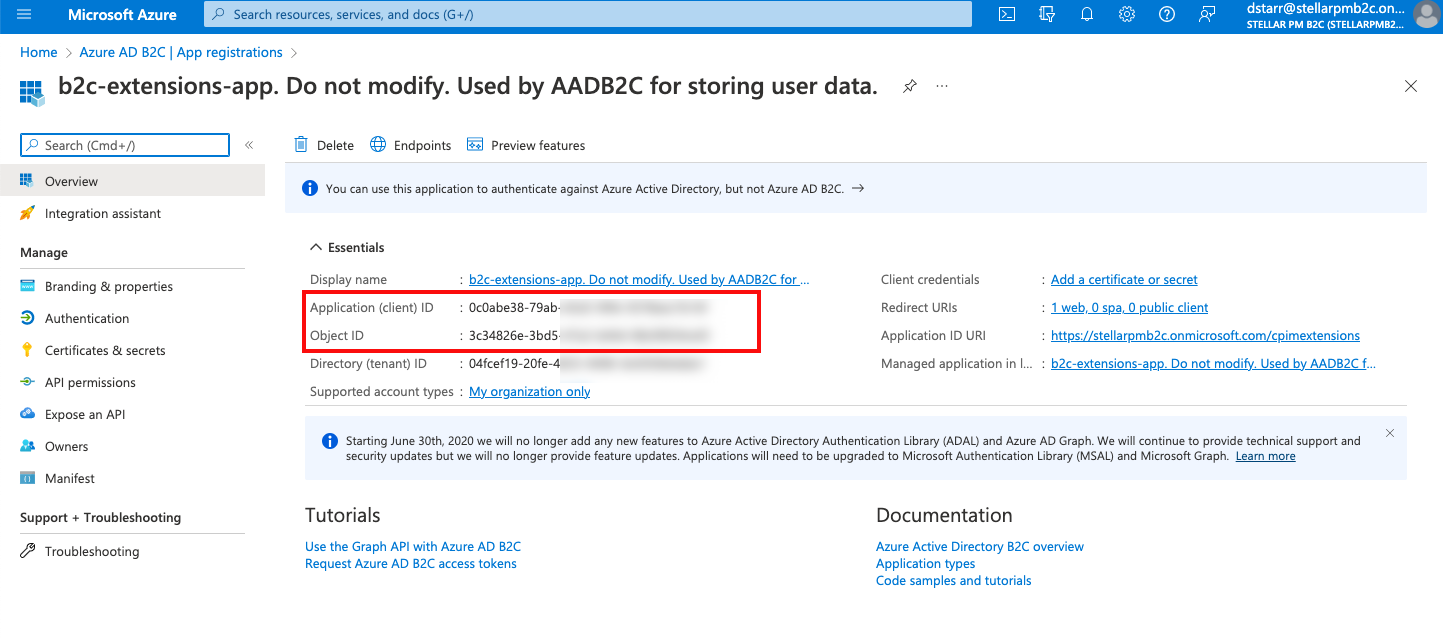Viewport: 1443px width, 638px height.
Task: Open Request Azure AD B2C access tokens tutorial
Action: pos(411,563)
